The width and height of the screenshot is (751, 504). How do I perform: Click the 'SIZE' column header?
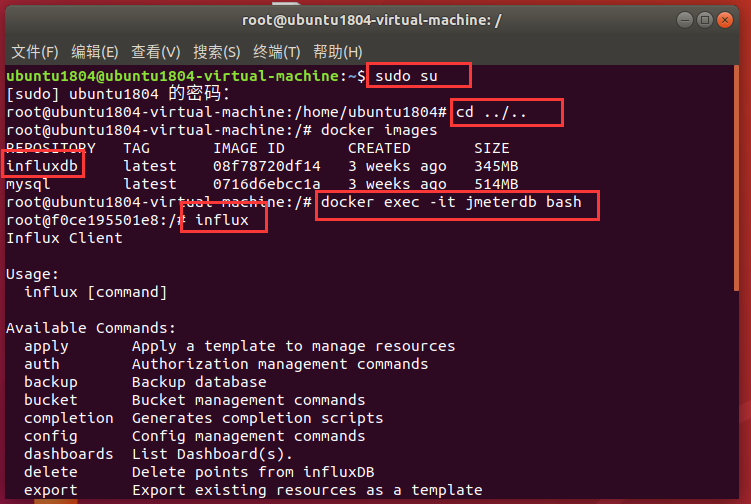(x=492, y=149)
